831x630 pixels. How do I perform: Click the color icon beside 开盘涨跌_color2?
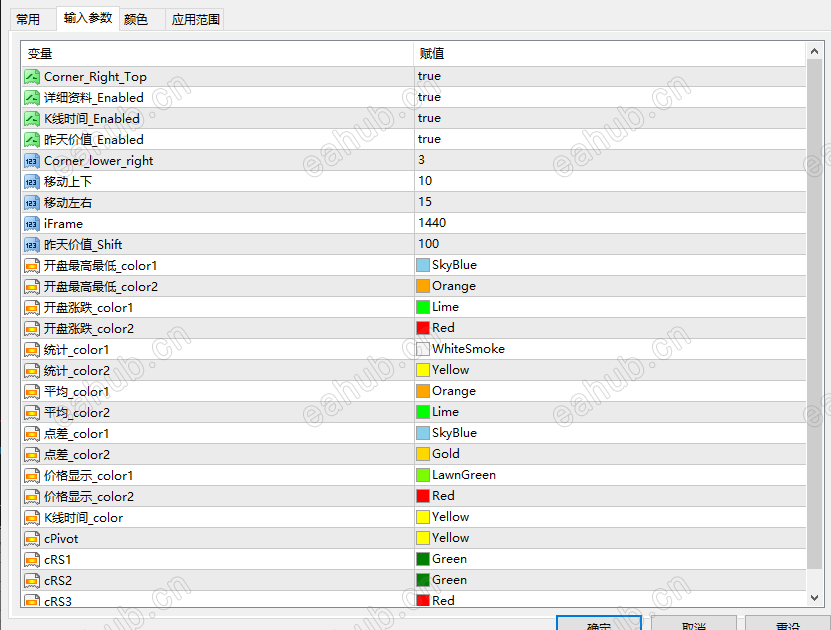32,329
